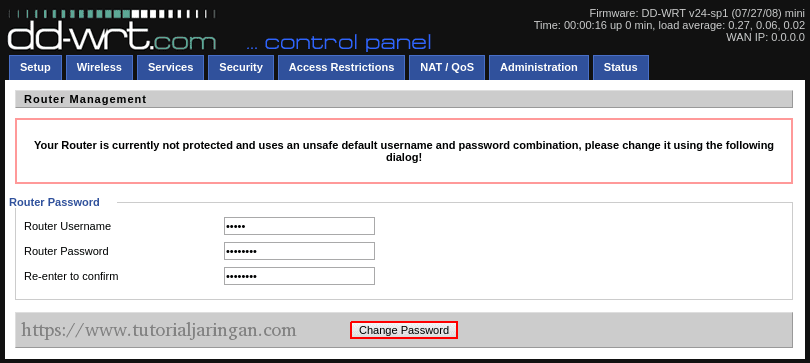Viewport: 810px width, 363px height.
Task: Click the WAN IP status text
Action: (765, 37)
